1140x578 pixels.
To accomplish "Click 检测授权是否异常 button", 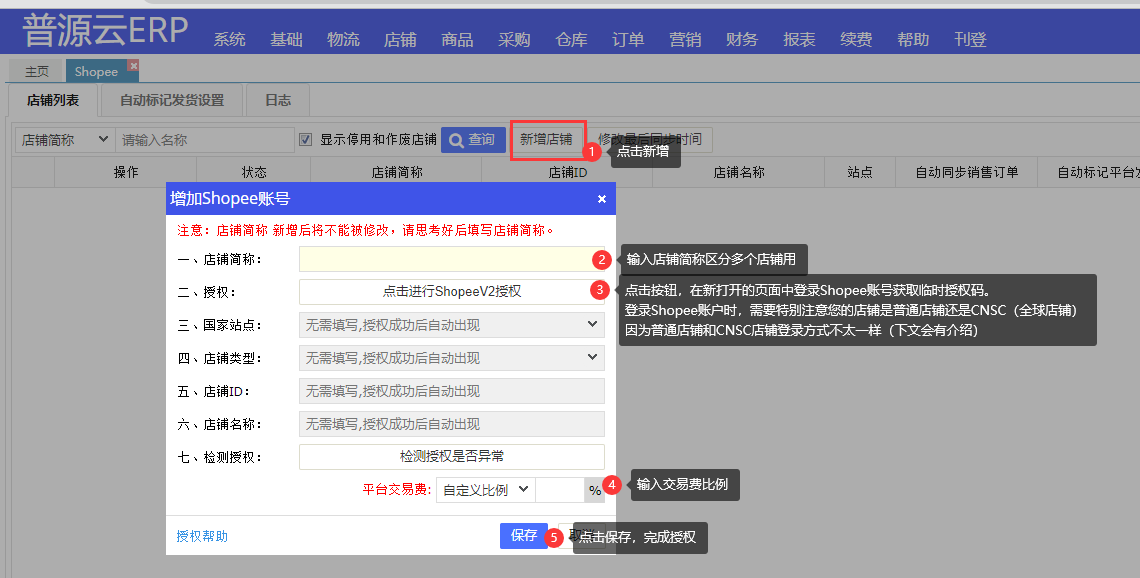I will coord(451,457).
